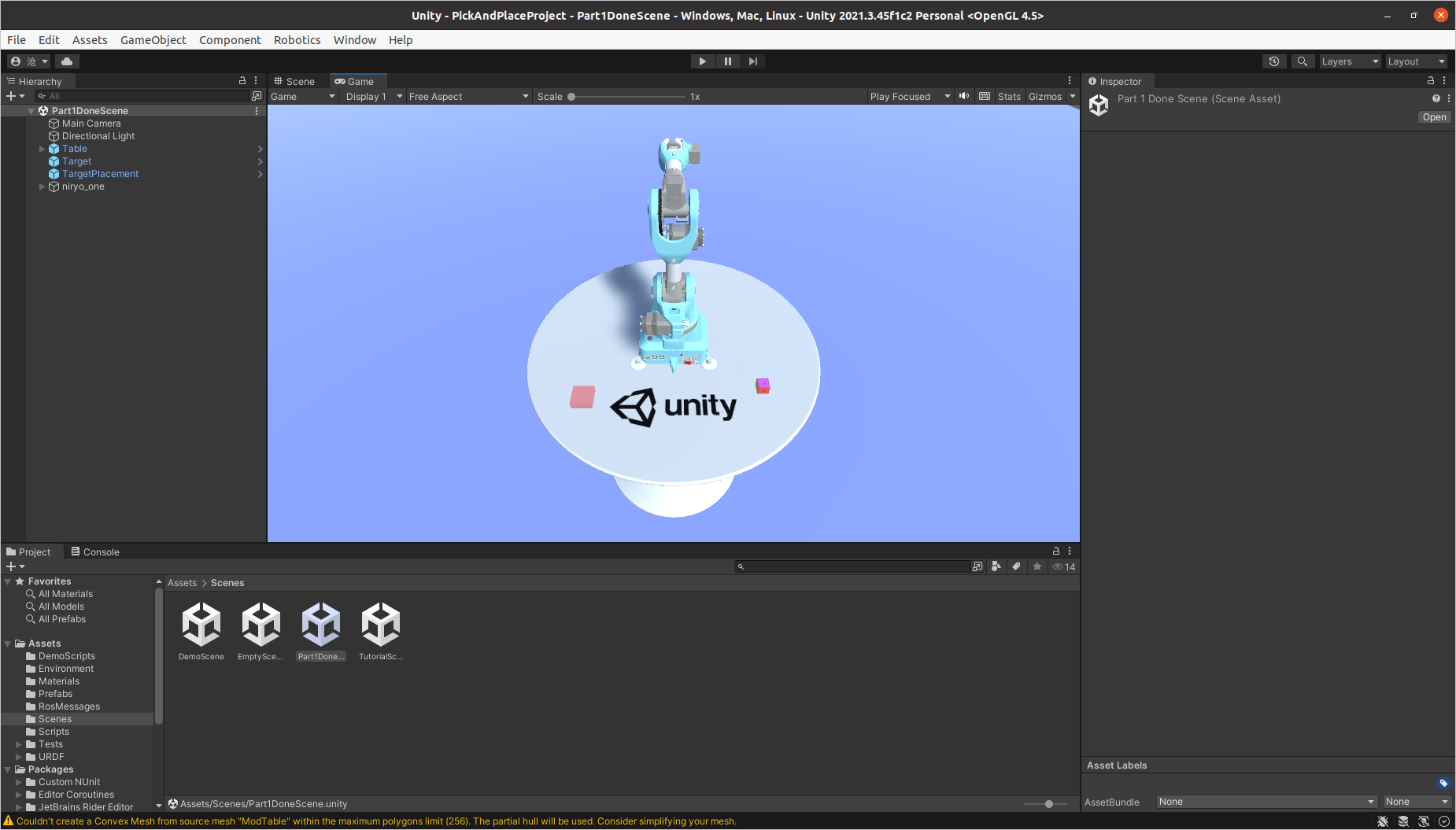
Task: Open the Robotics menu
Action: click(297, 40)
